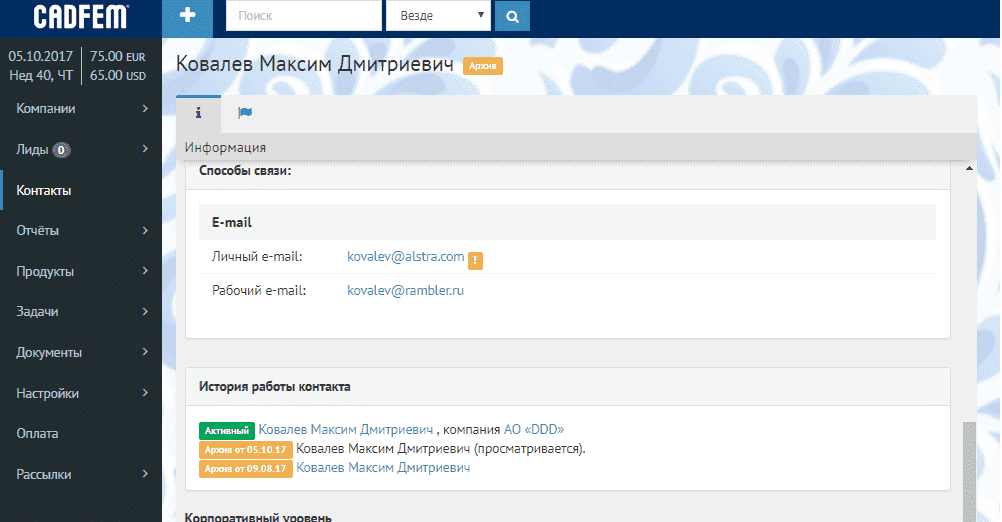The image size is (1002, 522).
Task: Open Оплата in sidebar
Action: pos(37,434)
